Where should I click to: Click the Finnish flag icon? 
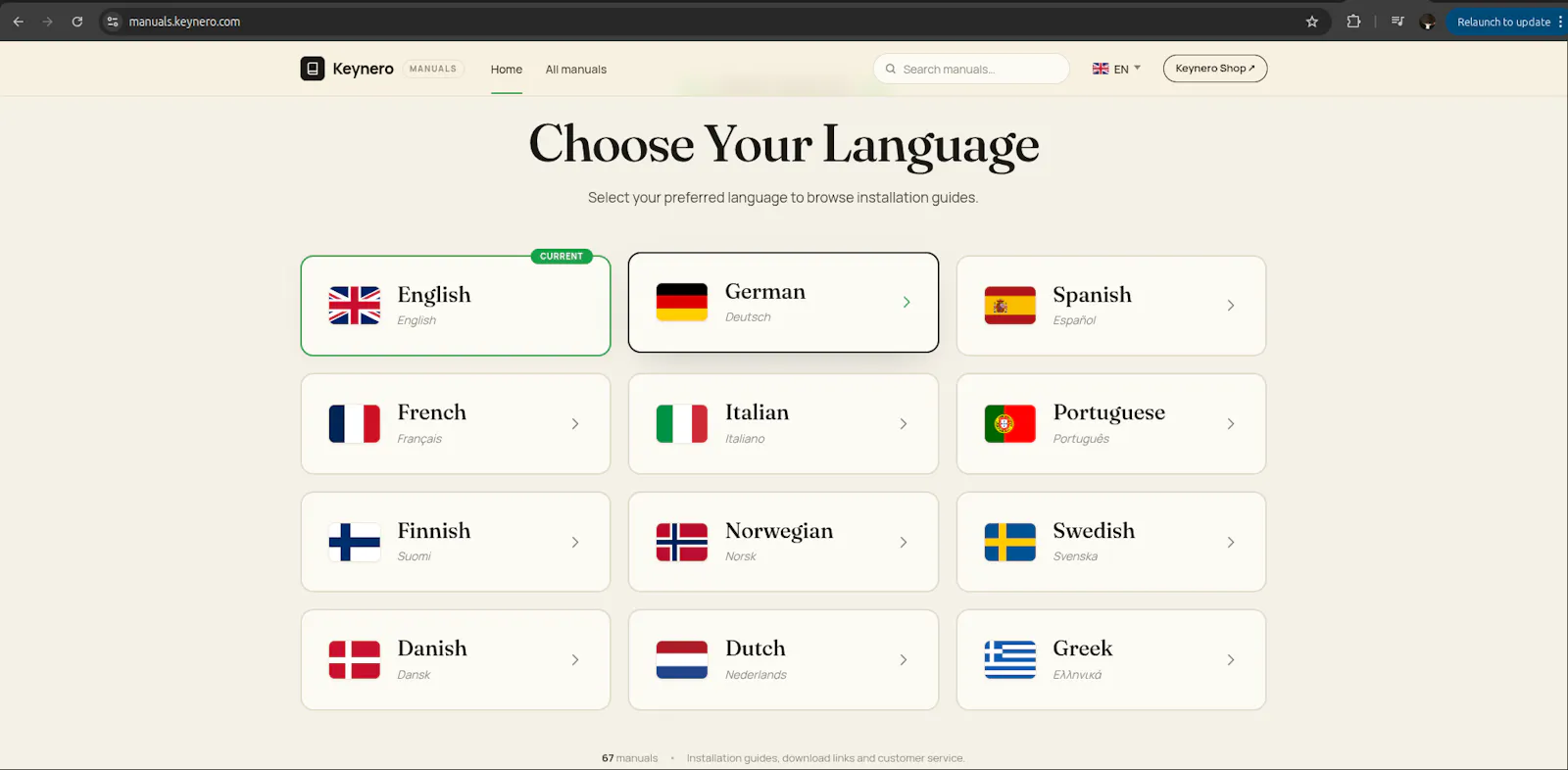pyautogui.click(x=354, y=542)
